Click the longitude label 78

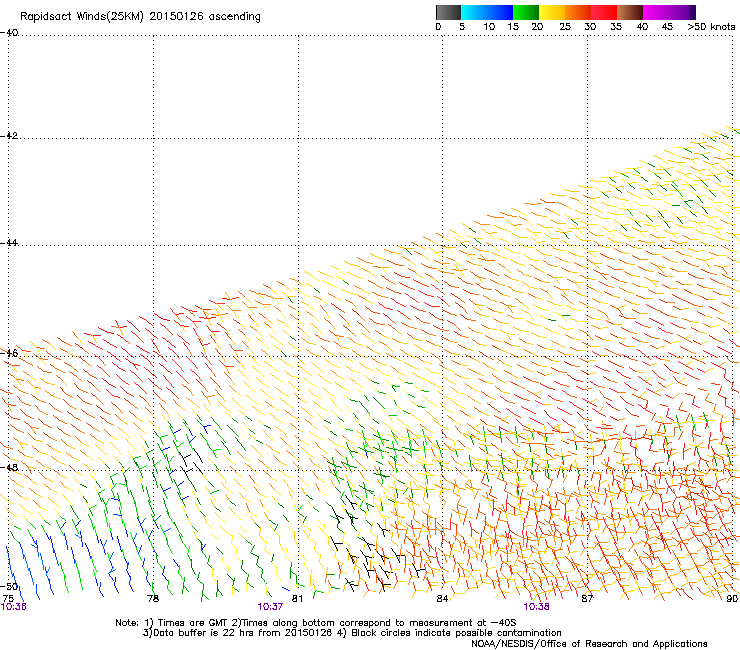point(153,599)
